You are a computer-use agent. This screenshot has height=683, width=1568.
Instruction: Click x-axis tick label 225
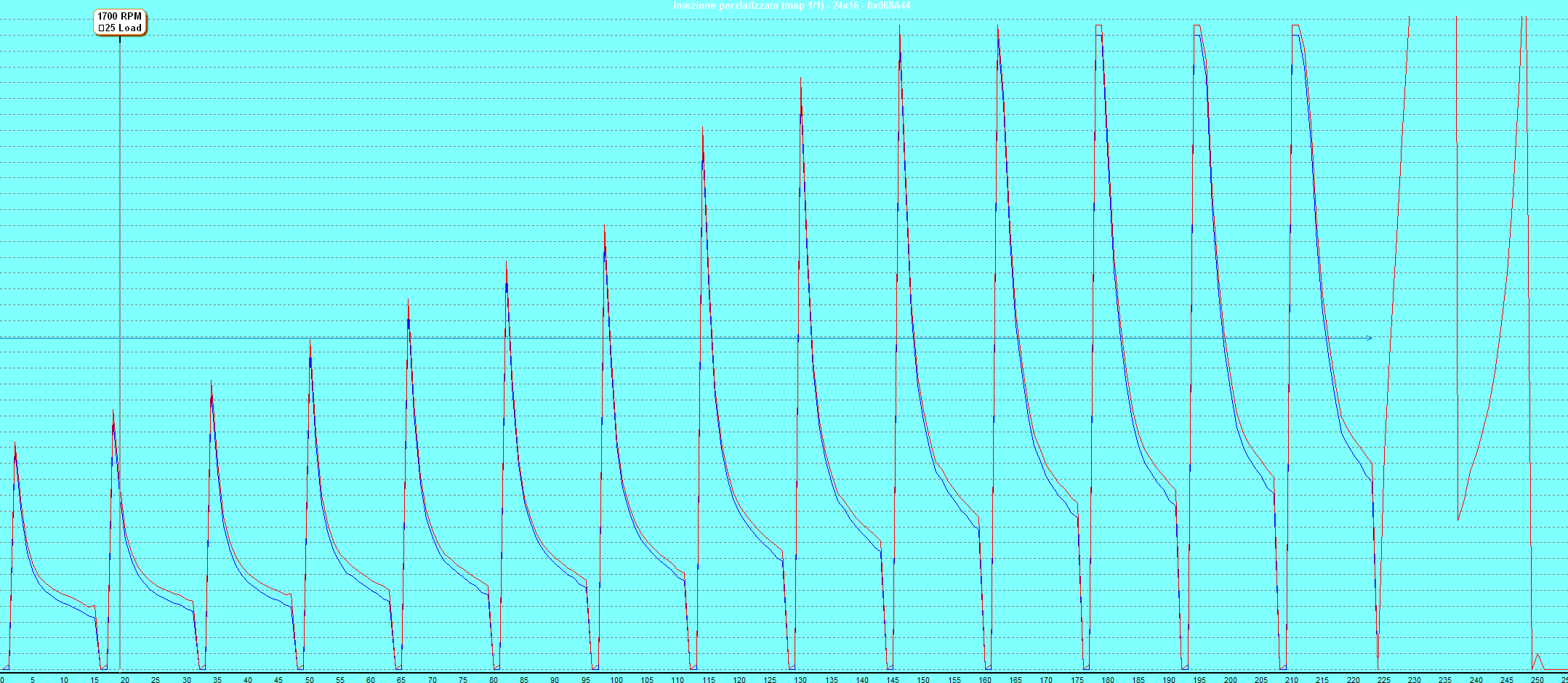[1383, 680]
